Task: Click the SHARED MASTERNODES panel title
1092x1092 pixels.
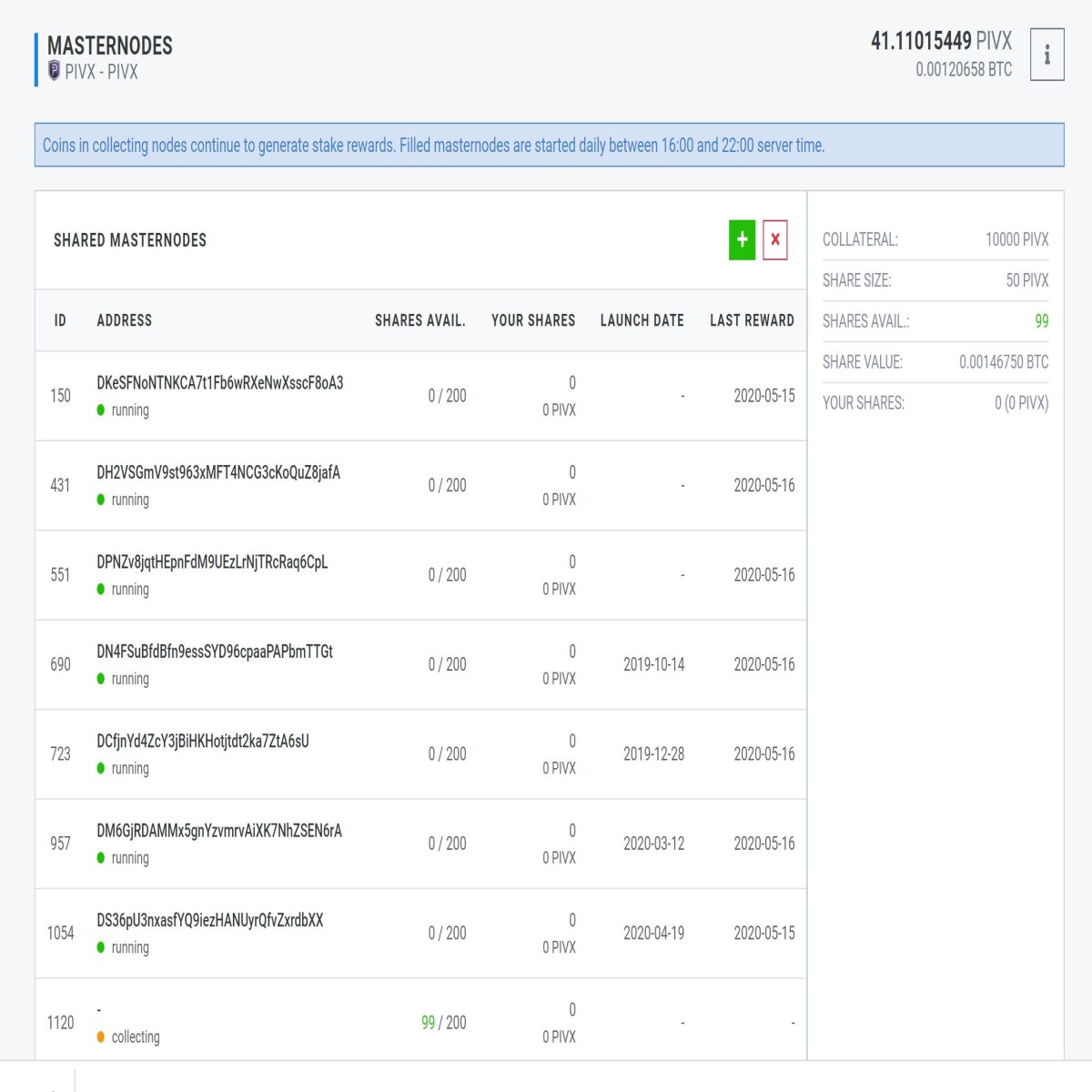Action: 130,240
